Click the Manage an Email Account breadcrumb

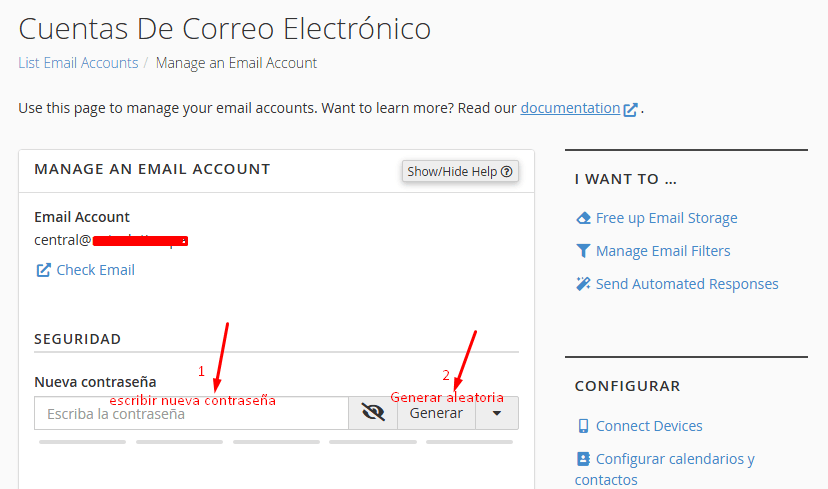[236, 63]
